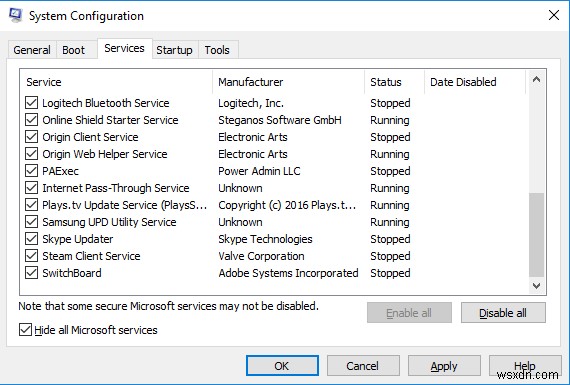Sort by the Service column header
This screenshot has height=385, width=570.
click(116, 82)
